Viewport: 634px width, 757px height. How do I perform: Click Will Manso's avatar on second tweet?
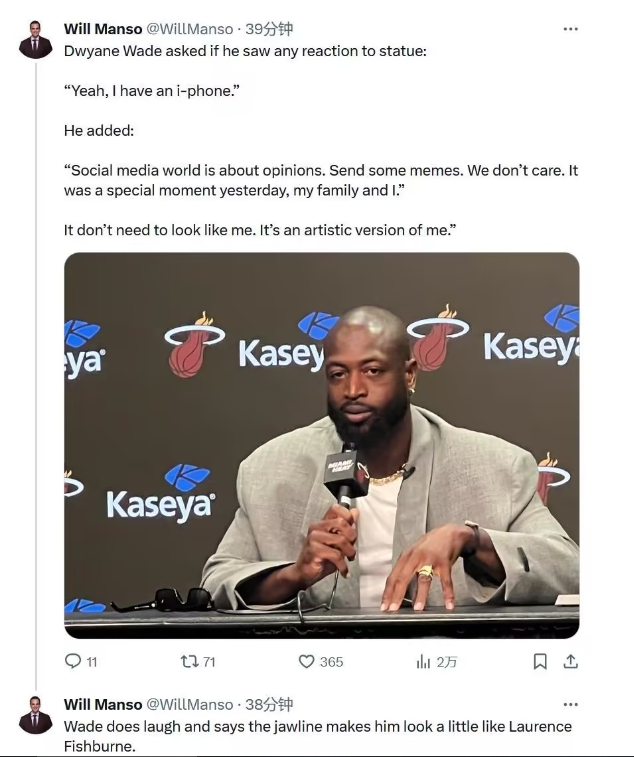[x=36, y=714]
